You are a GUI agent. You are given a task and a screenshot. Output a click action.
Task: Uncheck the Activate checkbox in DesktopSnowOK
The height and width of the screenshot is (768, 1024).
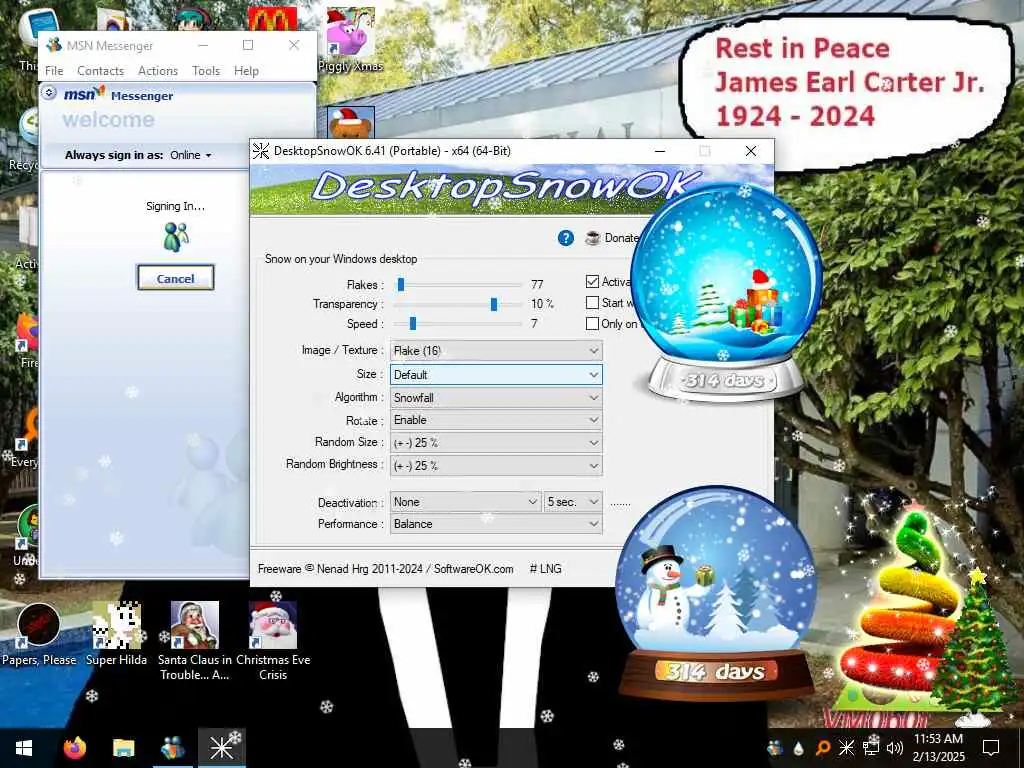click(592, 281)
